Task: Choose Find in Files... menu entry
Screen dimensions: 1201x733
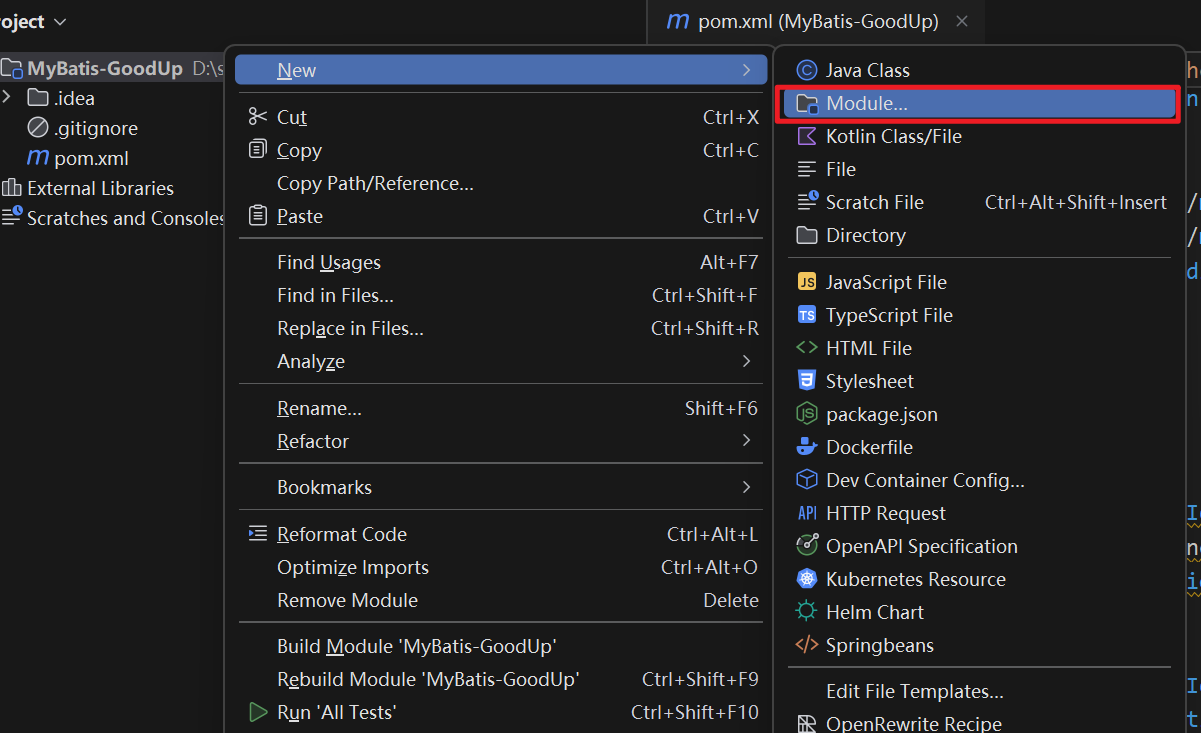Action: click(x=335, y=295)
